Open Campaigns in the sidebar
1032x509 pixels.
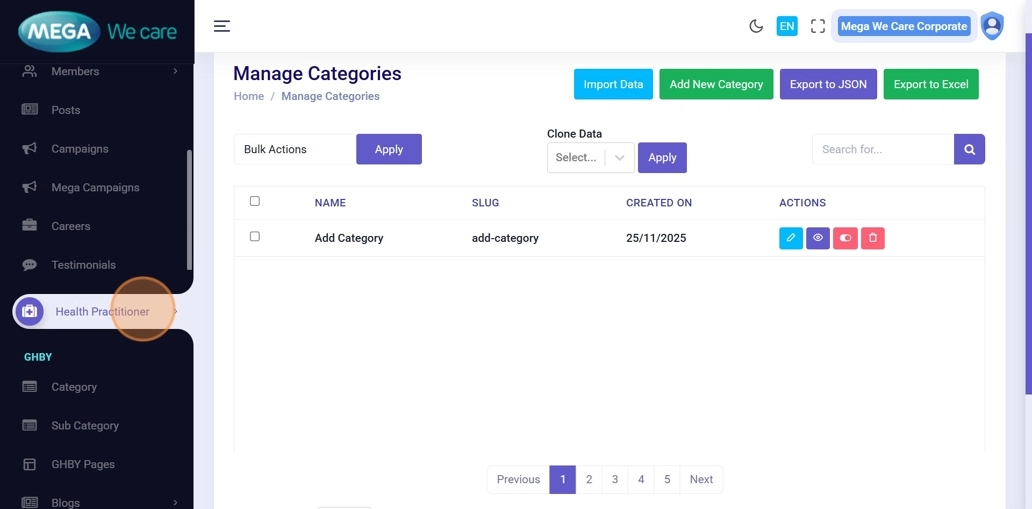80,149
